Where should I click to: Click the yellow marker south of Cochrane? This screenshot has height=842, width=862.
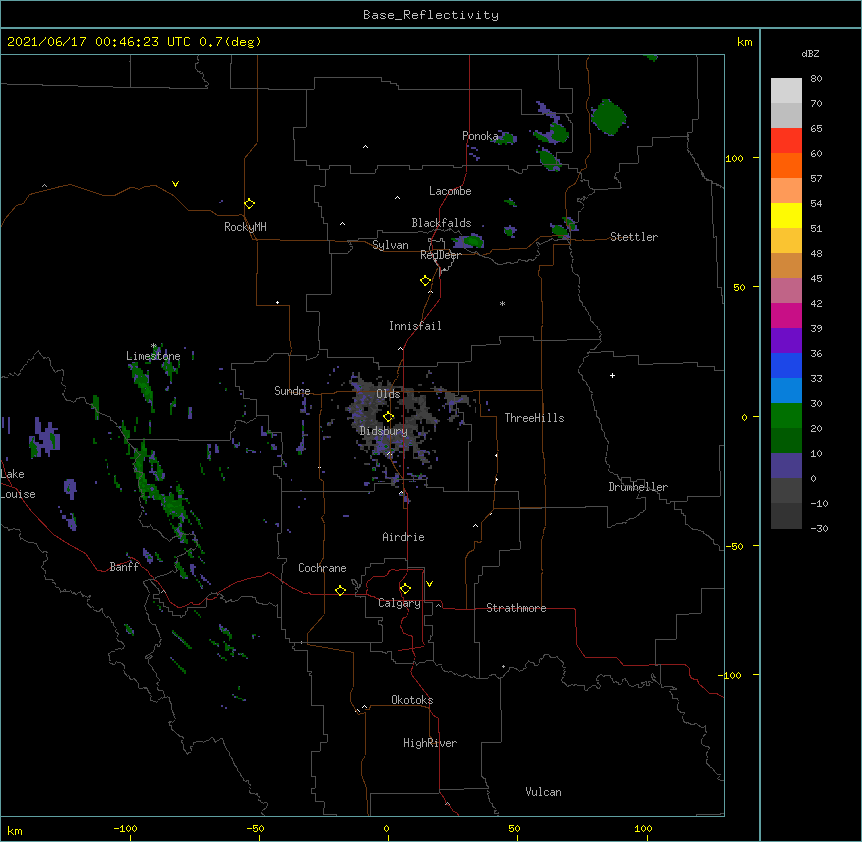coord(340,590)
